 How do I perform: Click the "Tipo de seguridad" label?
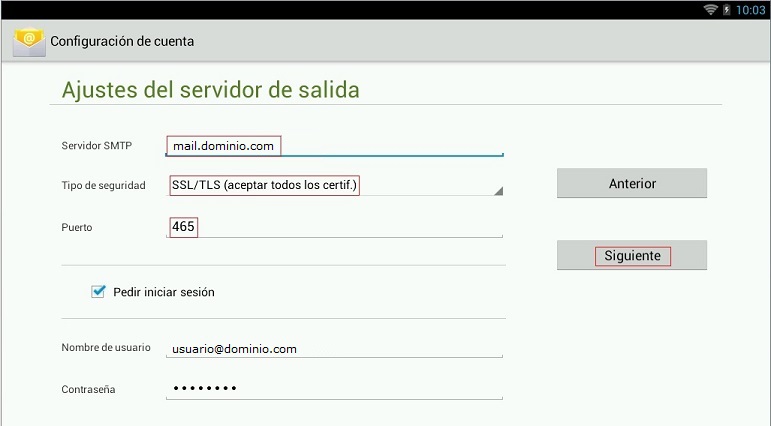(103, 186)
